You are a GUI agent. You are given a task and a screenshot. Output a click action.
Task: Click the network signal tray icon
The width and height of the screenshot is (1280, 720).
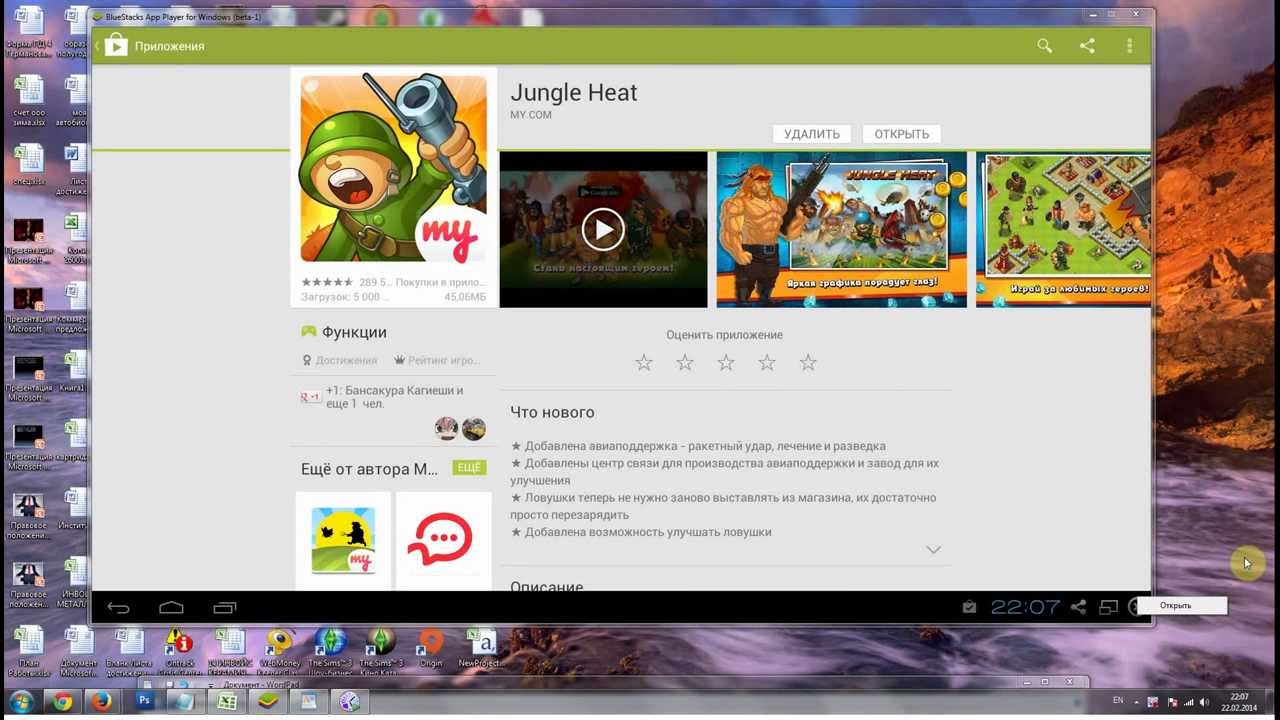[x=1188, y=702]
